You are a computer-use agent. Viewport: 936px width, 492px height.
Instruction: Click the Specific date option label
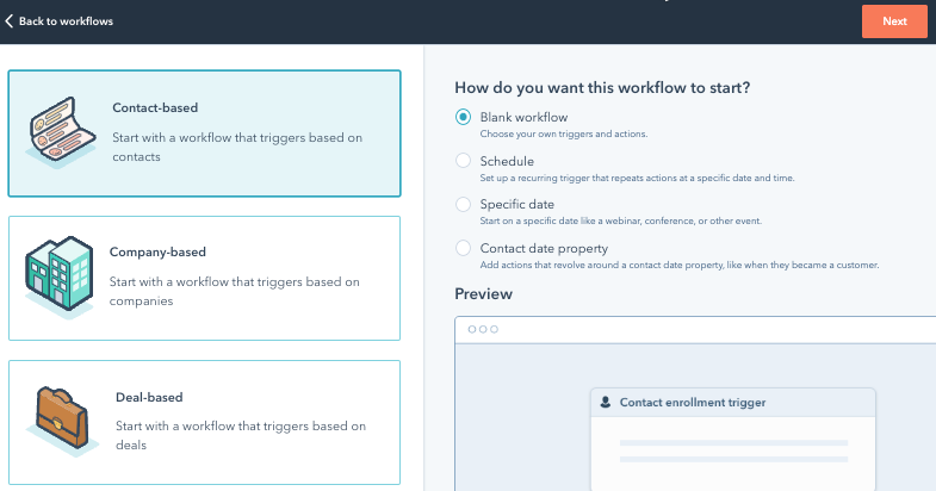[517, 204]
